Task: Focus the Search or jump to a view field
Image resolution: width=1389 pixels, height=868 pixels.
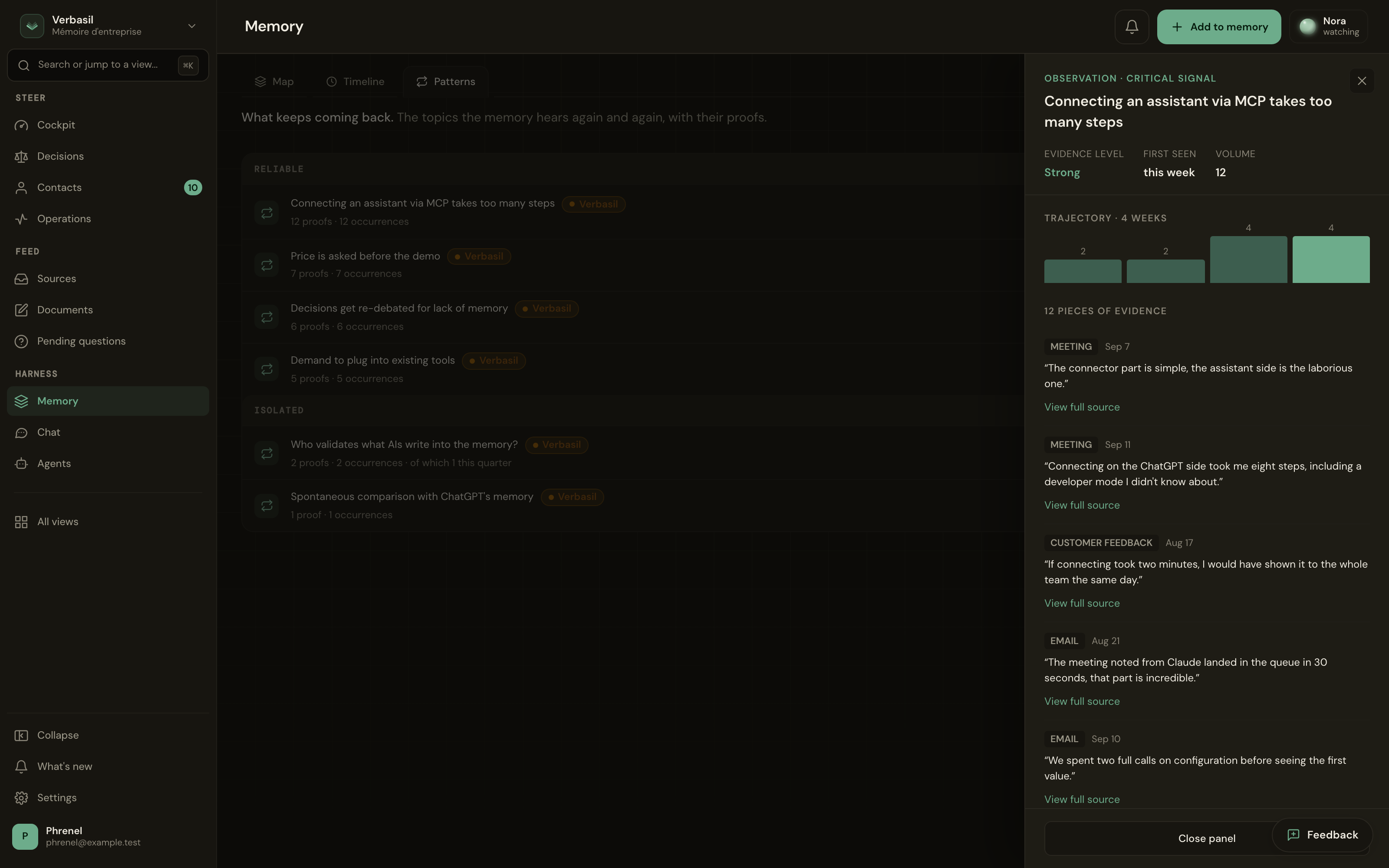Action: click(x=108, y=65)
